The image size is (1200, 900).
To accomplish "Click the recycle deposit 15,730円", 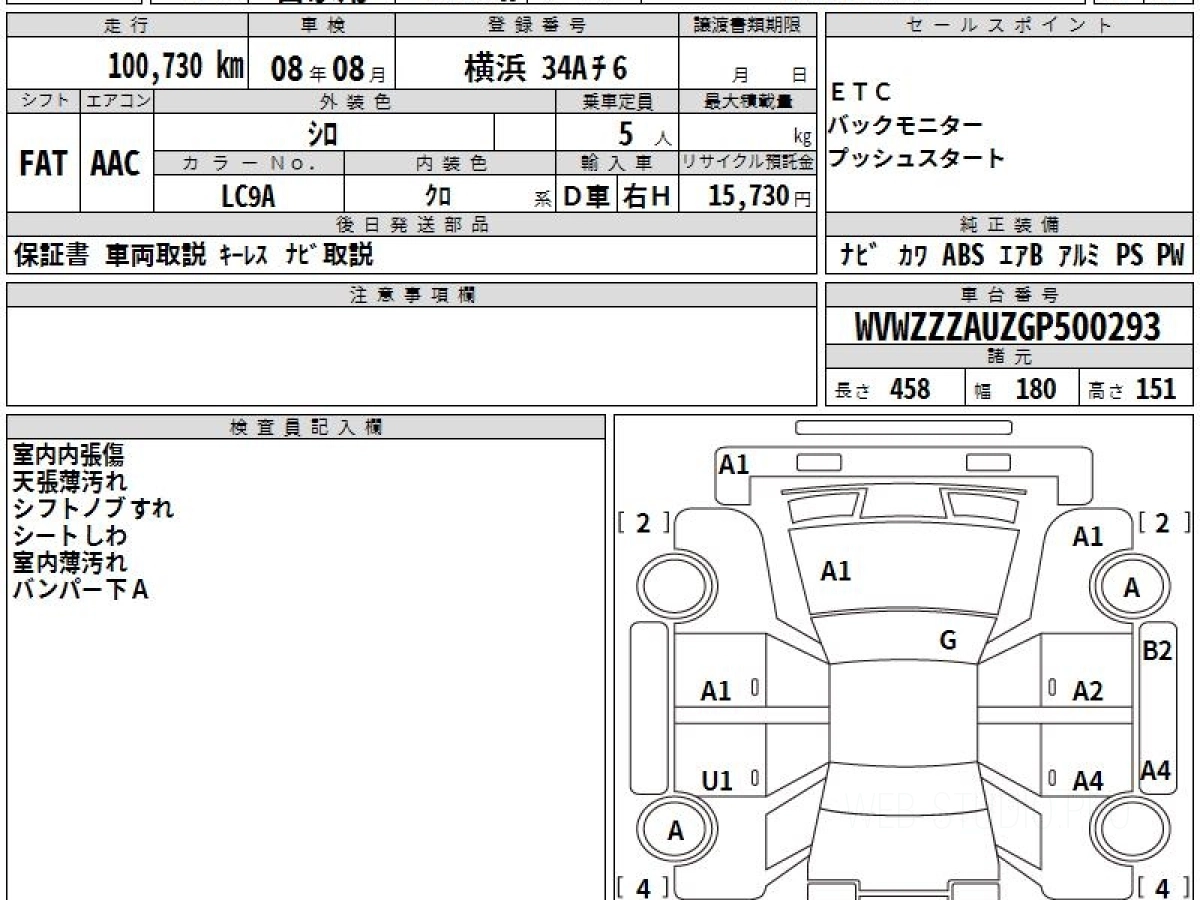I will 760,196.
